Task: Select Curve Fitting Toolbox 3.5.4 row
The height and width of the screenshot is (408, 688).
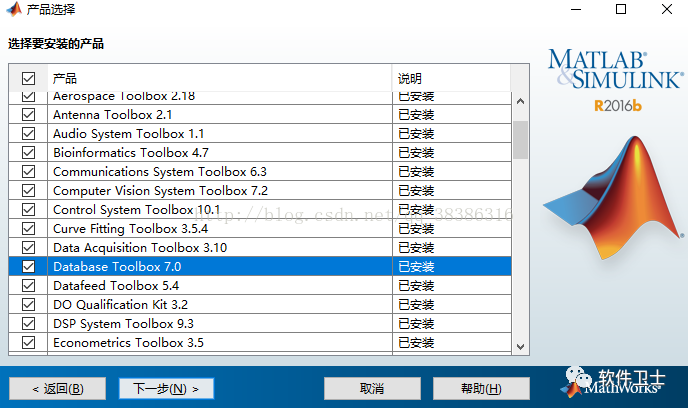Action: 260,229
